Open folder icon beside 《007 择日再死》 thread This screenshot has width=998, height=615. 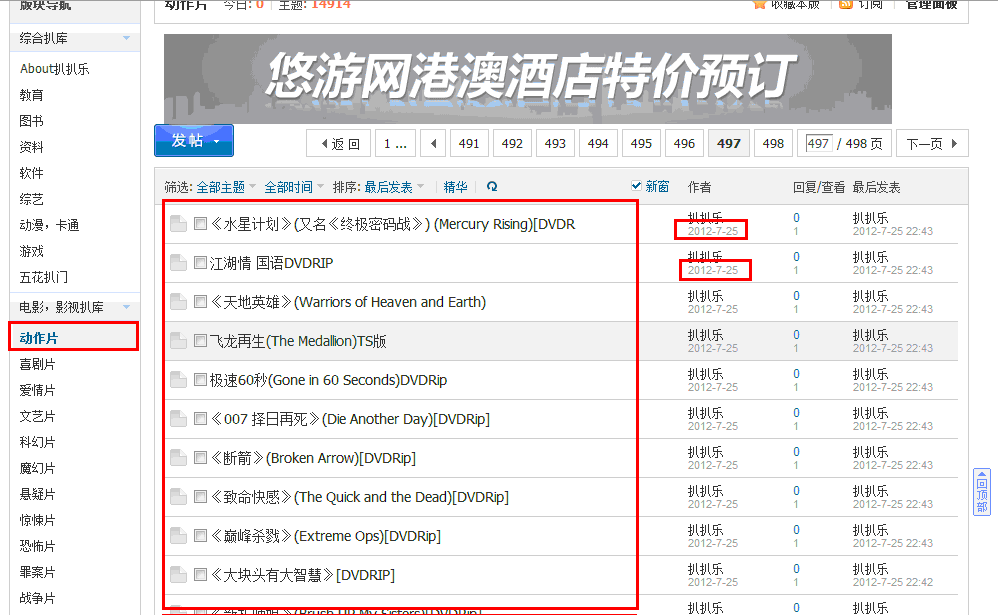pyautogui.click(x=178, y=419)
